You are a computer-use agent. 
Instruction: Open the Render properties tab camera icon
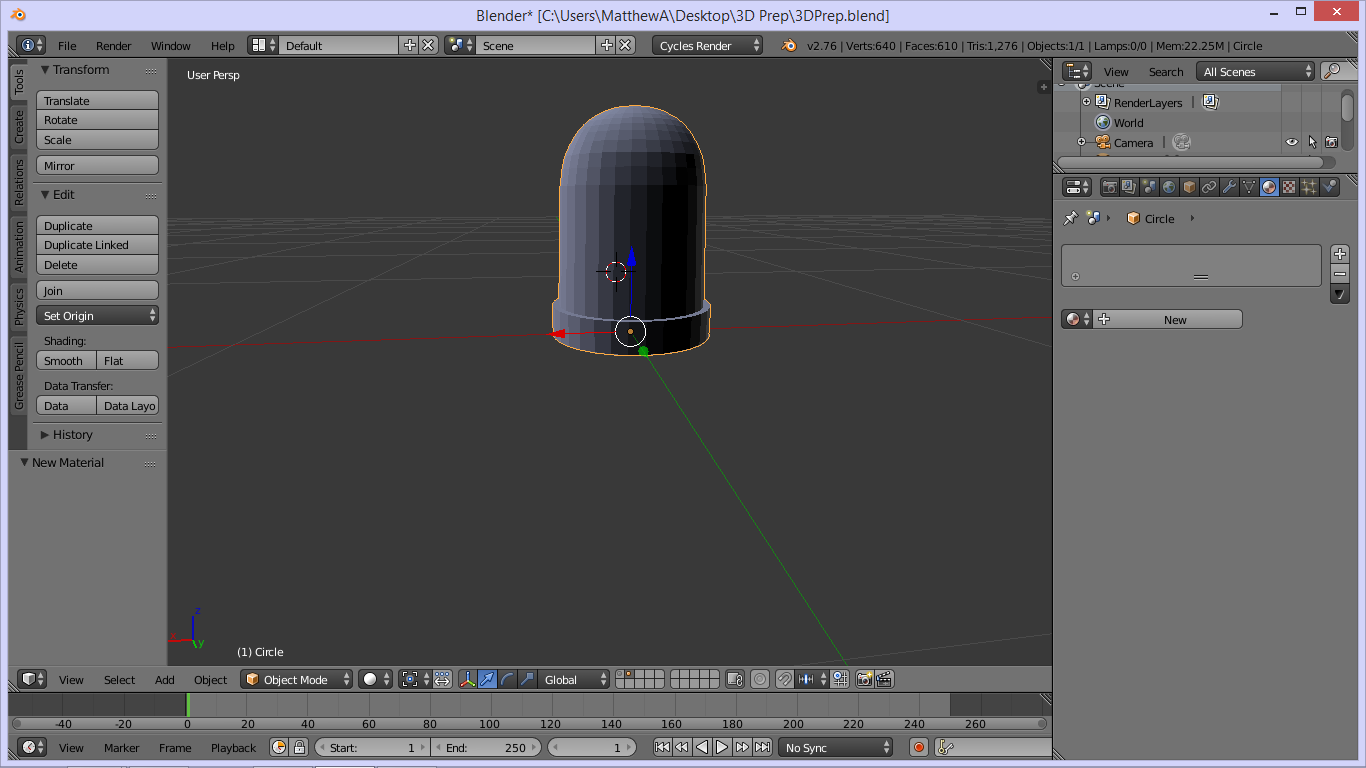coord(1109,187)
